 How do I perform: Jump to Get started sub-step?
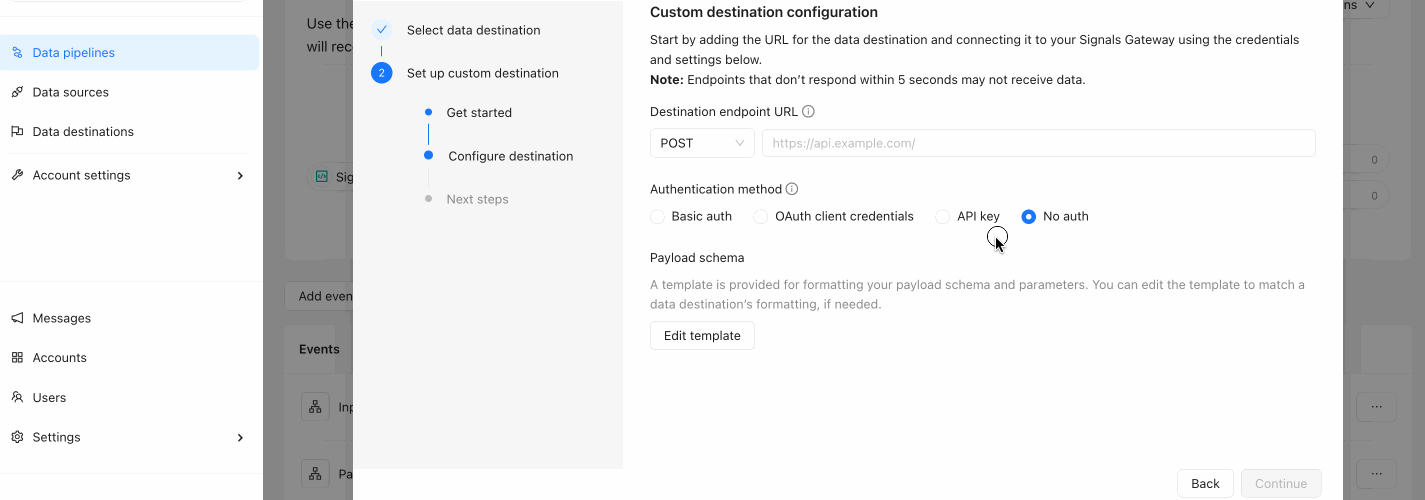click(x=479, y=113)
